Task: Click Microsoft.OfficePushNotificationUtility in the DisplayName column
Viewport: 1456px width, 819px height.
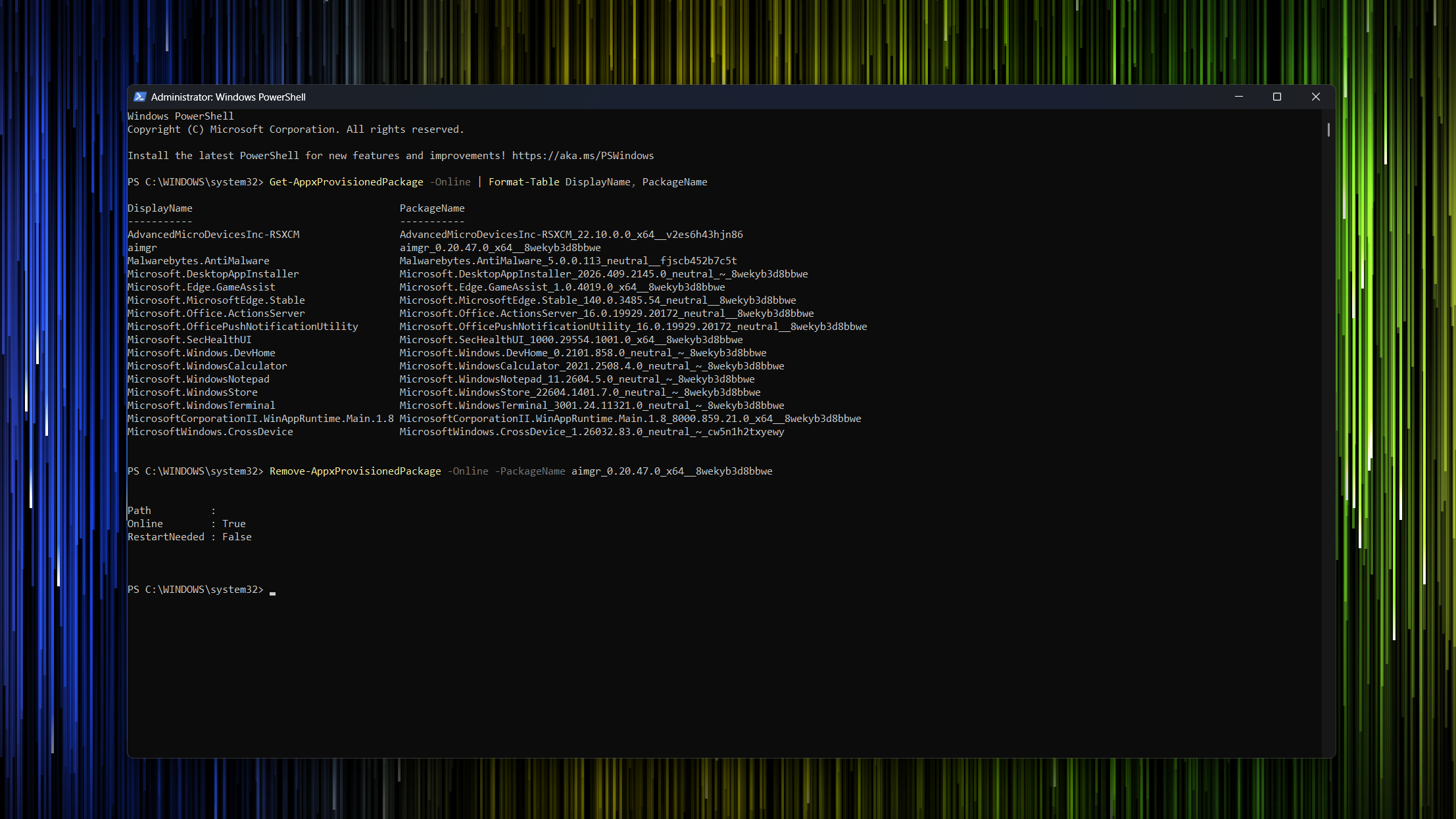Action: click(243, 327)
